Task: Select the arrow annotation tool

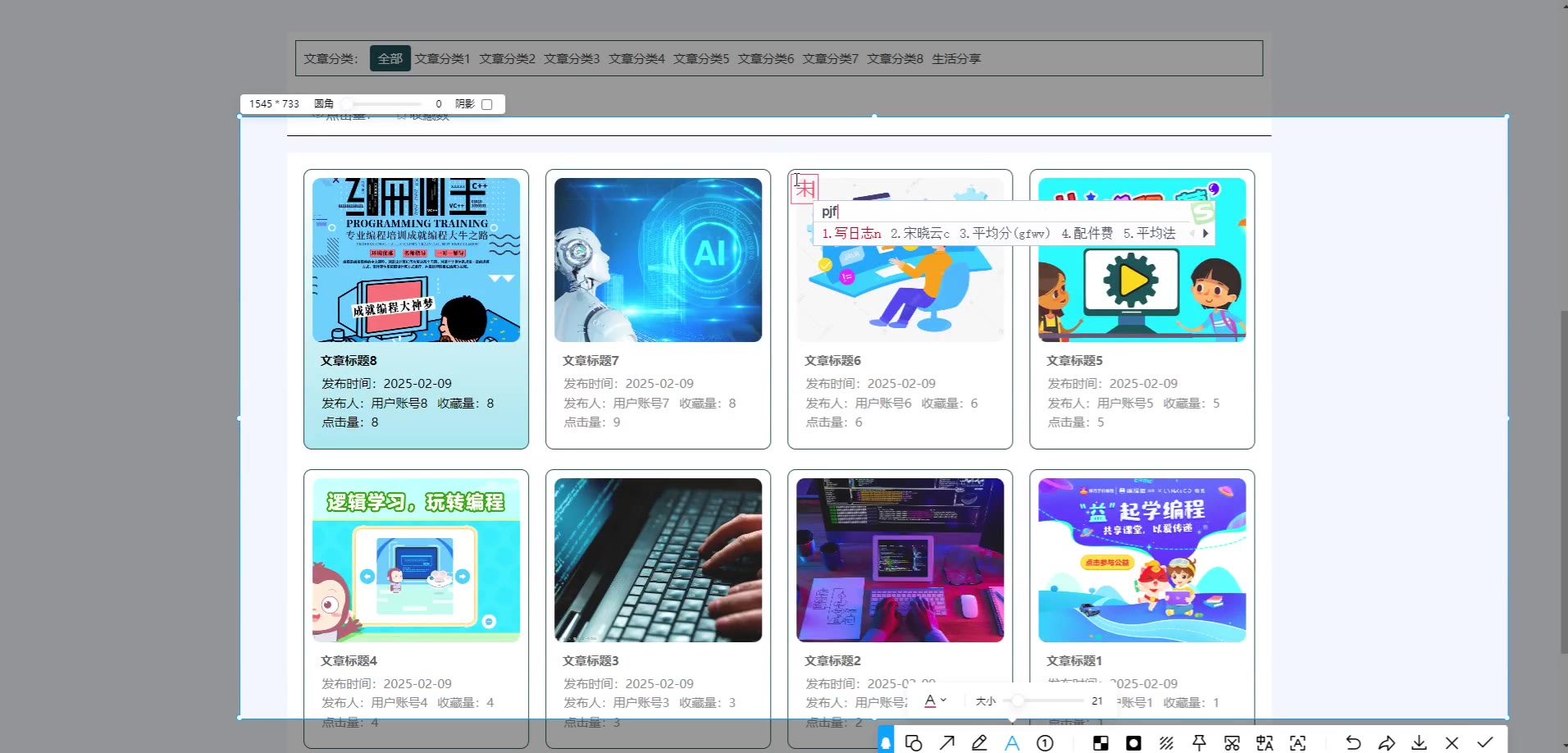Action: pyautogui.click(x=947, y=743)
